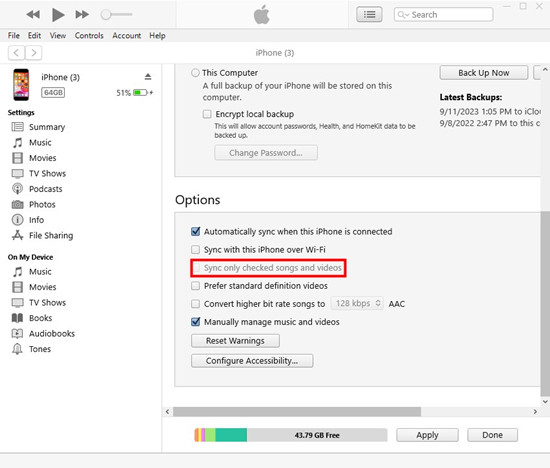Screen dimensions: 550x468
Task: Click Reset Warnings button
Action: click(x=235, y=341)
